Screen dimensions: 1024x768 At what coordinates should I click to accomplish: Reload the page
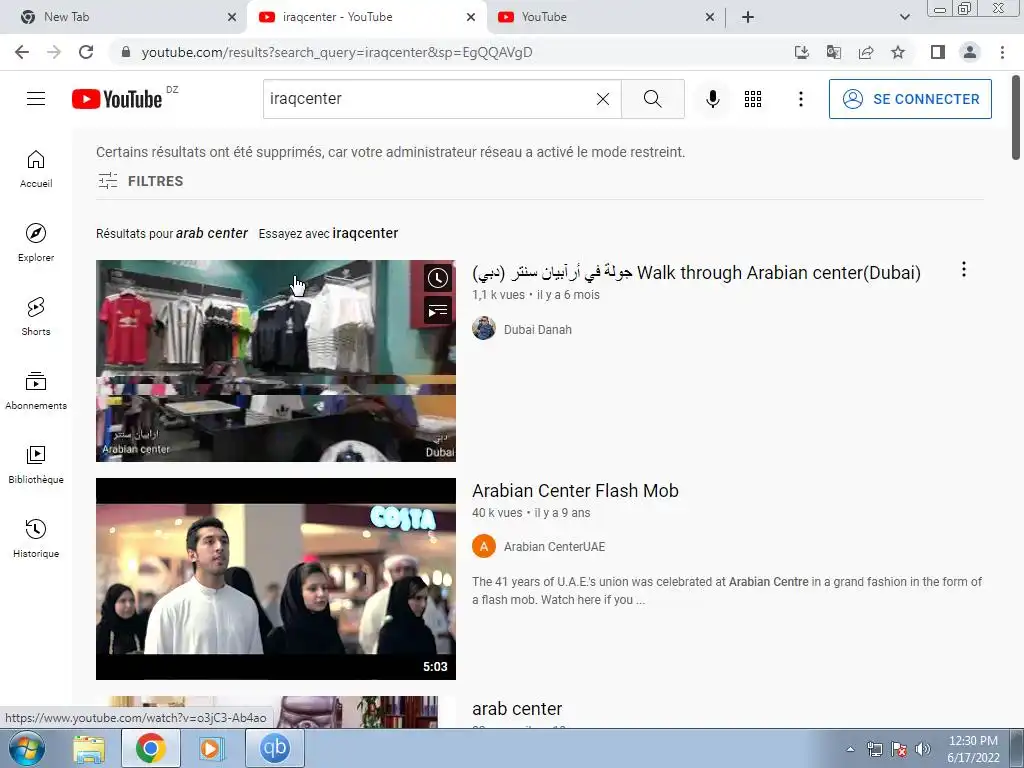pos(86,52)
